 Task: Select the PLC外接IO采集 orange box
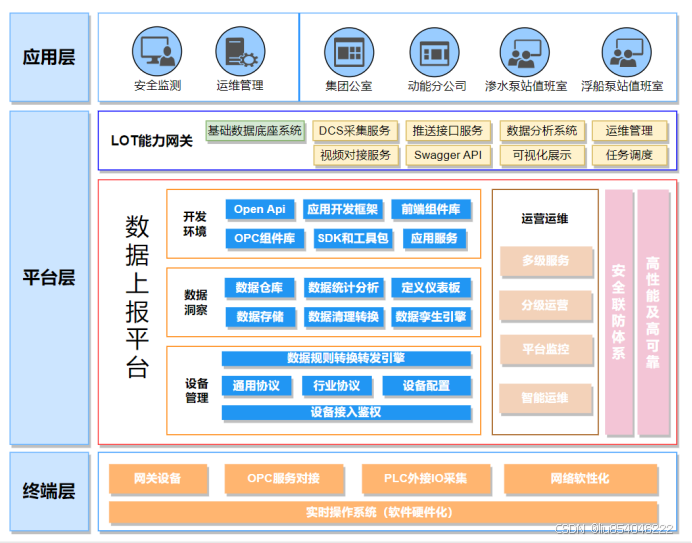coord(426,479)
